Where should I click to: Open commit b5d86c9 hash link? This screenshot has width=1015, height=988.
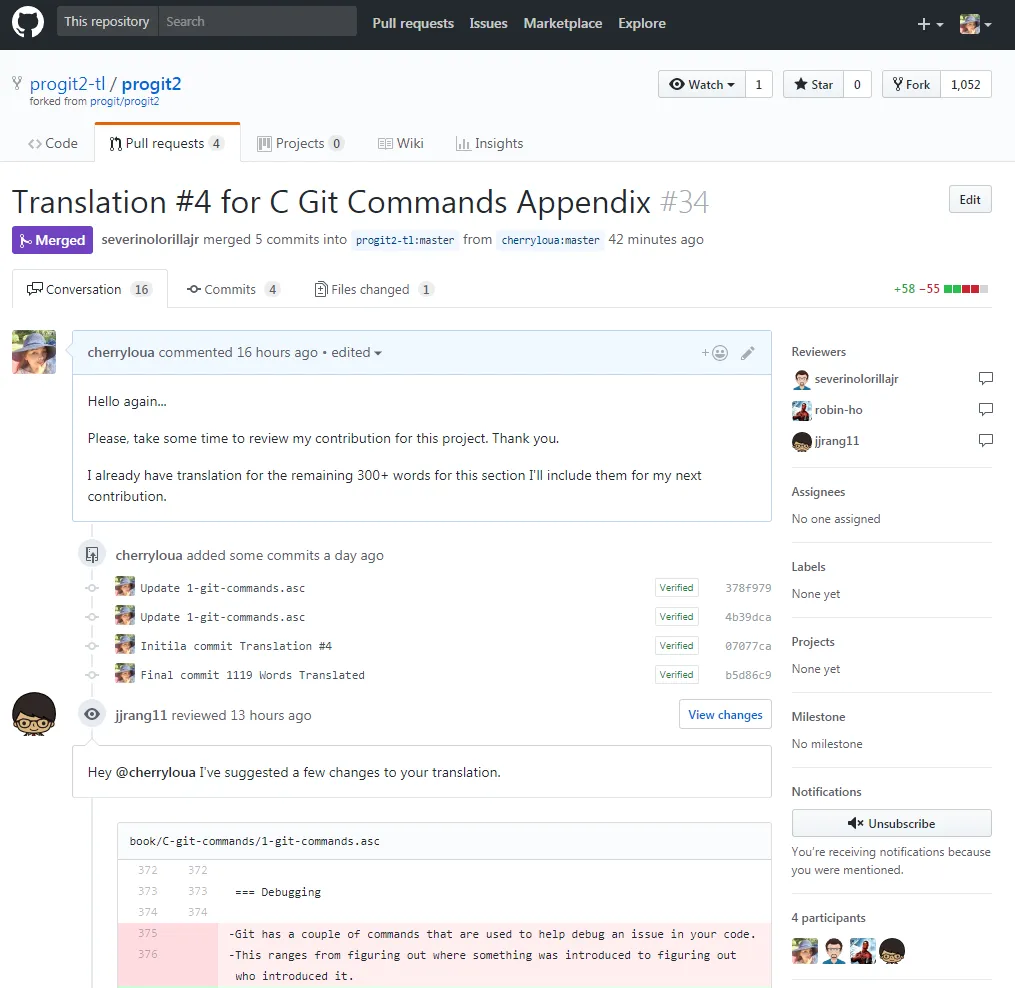[748, 675]
